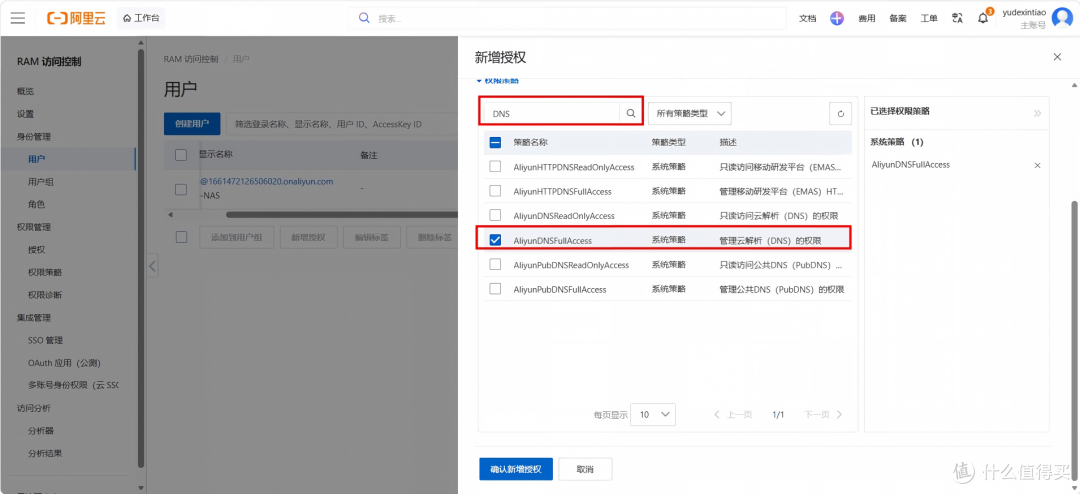Open 概览 in RAM sidebar

click(25, 91)
